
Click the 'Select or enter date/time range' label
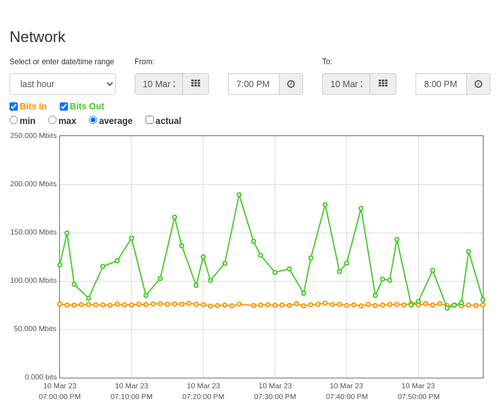point(62,62)
